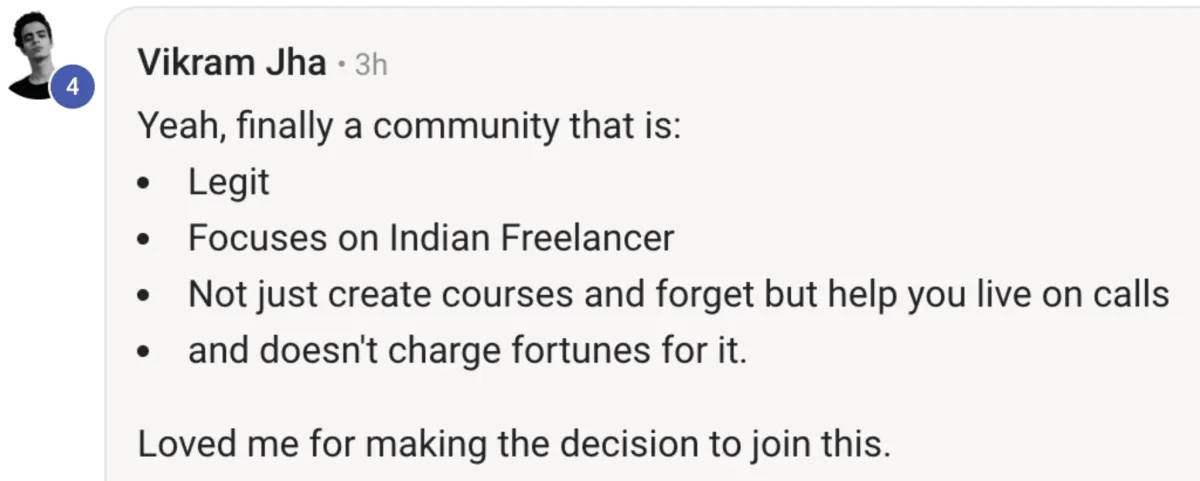Screen dimensions: 1200x481
Task: Click the 3h timestamp of the comment
Action: point(371,65)
